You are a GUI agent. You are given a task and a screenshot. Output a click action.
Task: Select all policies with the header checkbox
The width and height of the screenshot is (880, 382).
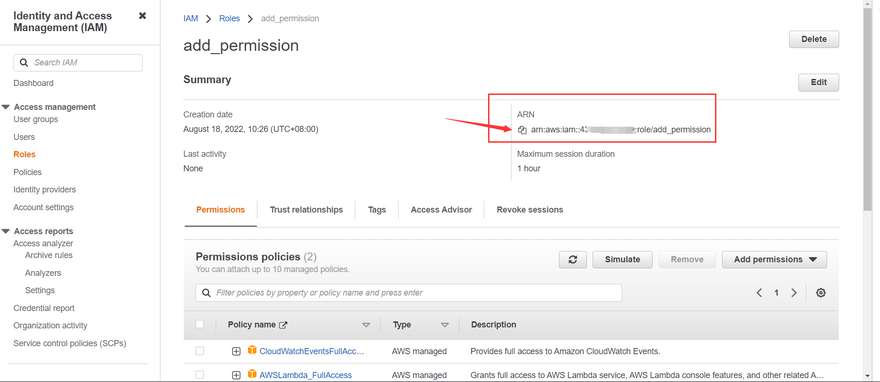199,324
